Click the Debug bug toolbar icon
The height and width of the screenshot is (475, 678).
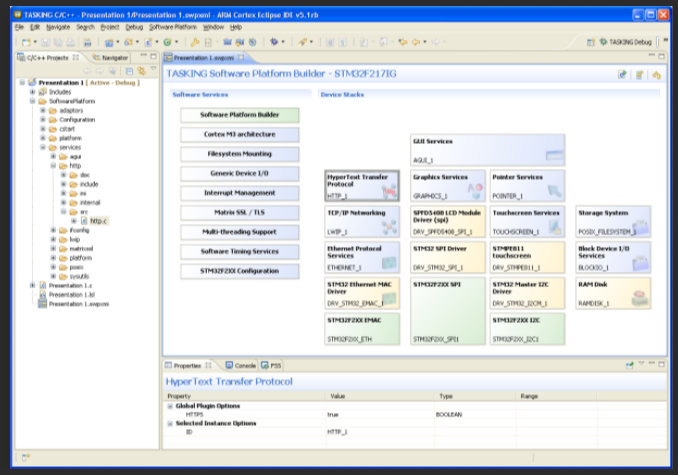pyautogui.click(x=274, y=42)
